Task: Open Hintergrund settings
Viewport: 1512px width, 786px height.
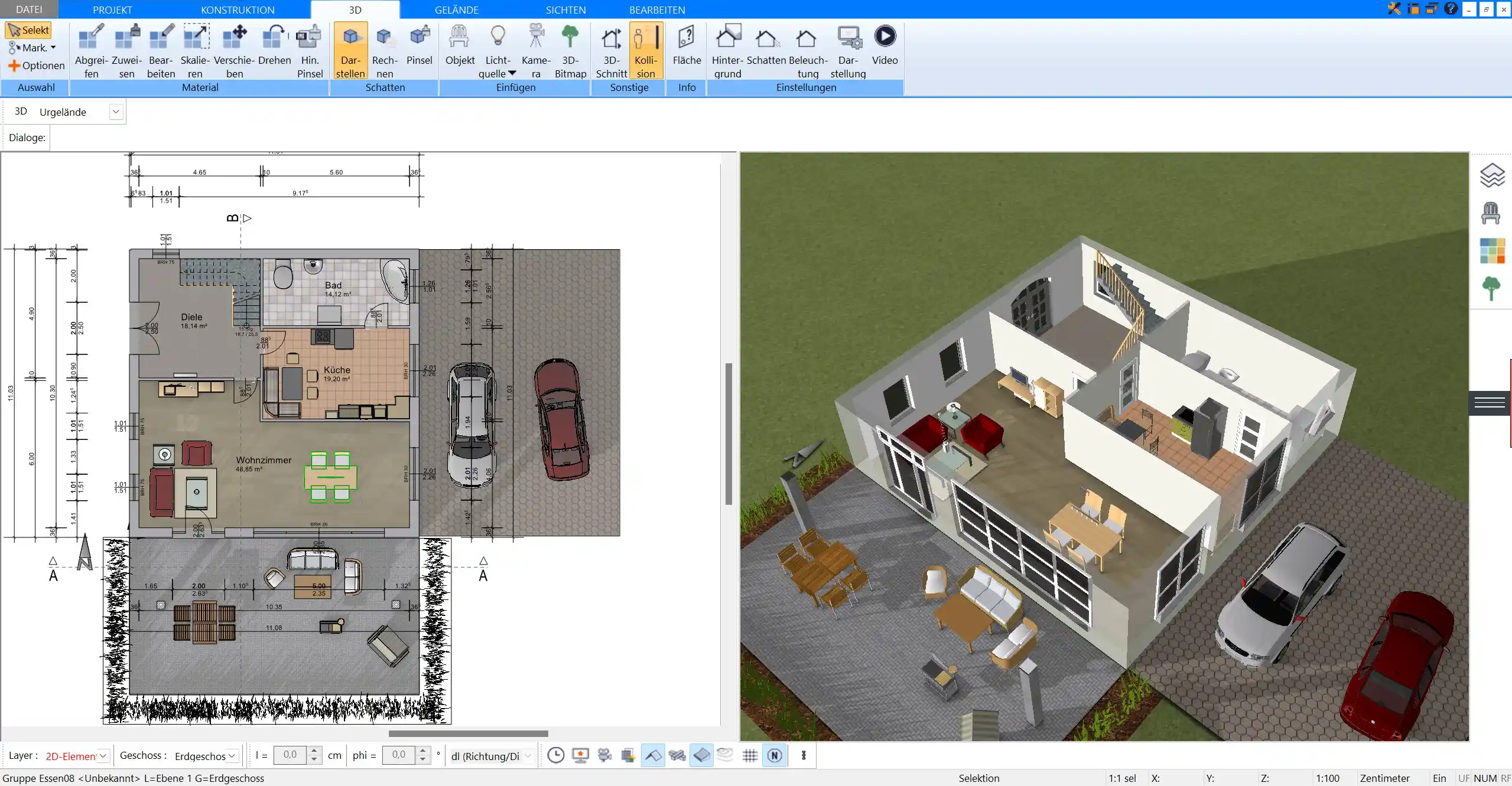Action: (x=727, y=51)
